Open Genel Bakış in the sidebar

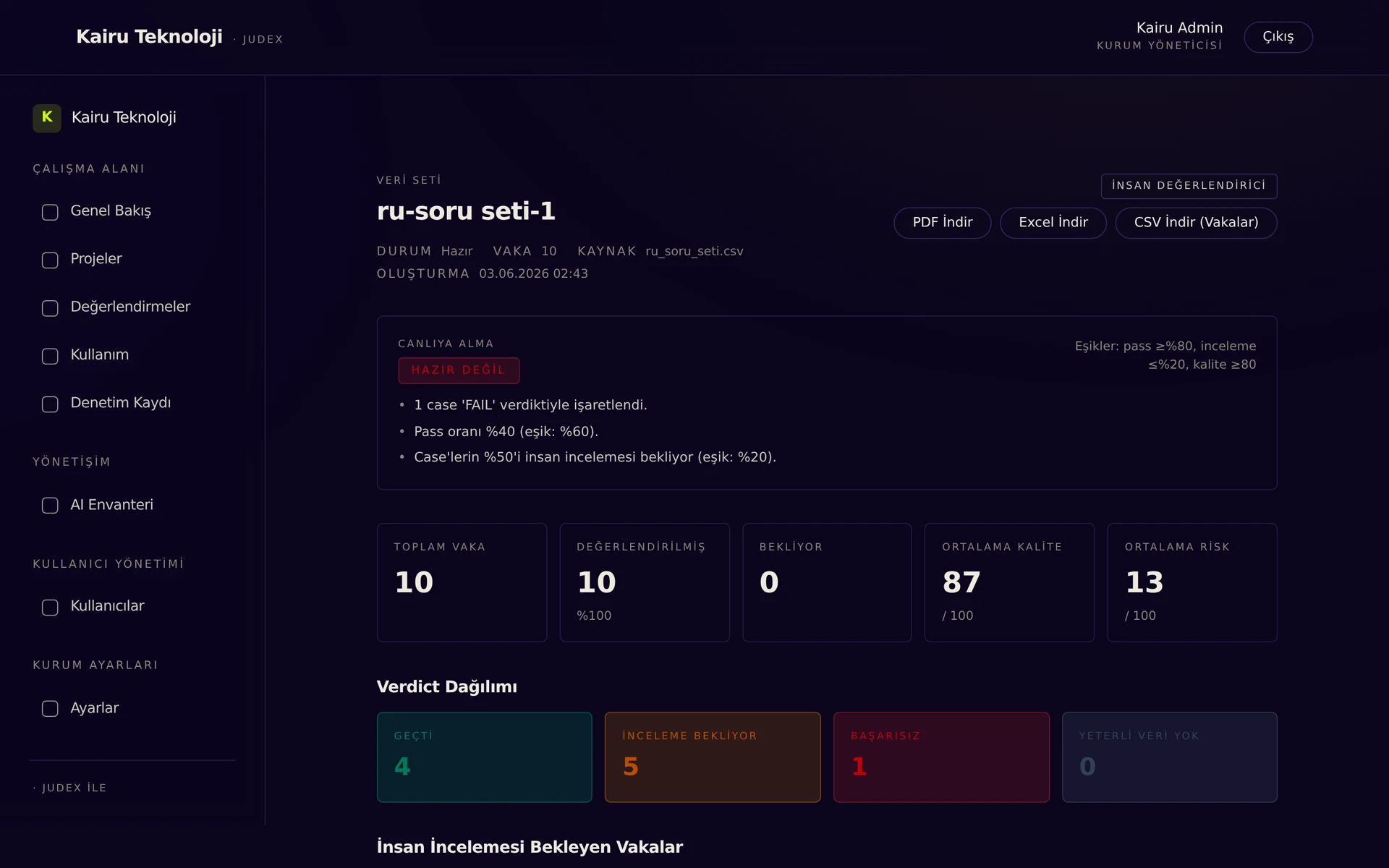111,211
